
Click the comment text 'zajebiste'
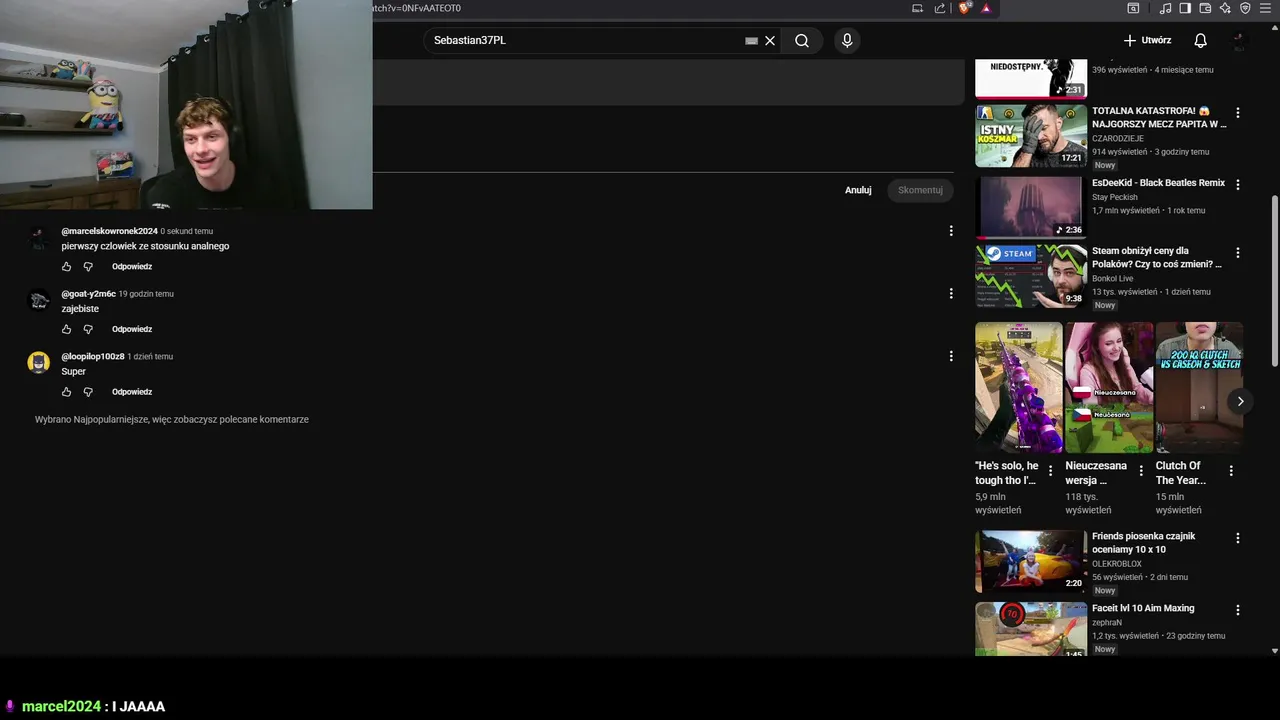click(80, 309)
